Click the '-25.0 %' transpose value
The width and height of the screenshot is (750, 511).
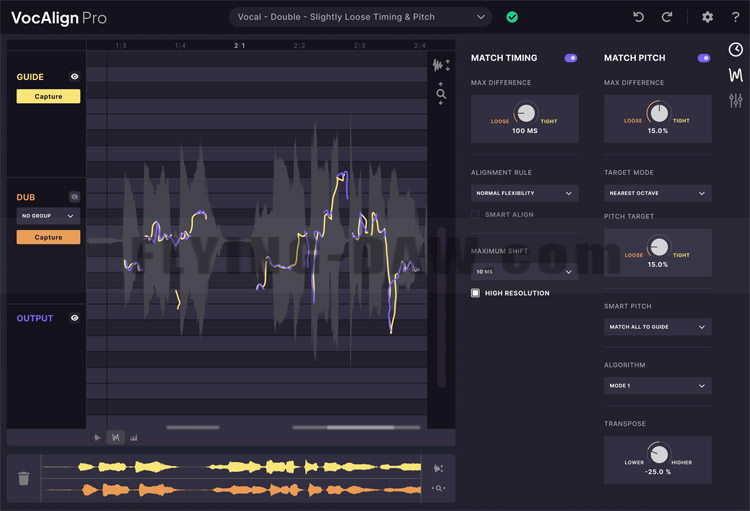click(658, 472)
